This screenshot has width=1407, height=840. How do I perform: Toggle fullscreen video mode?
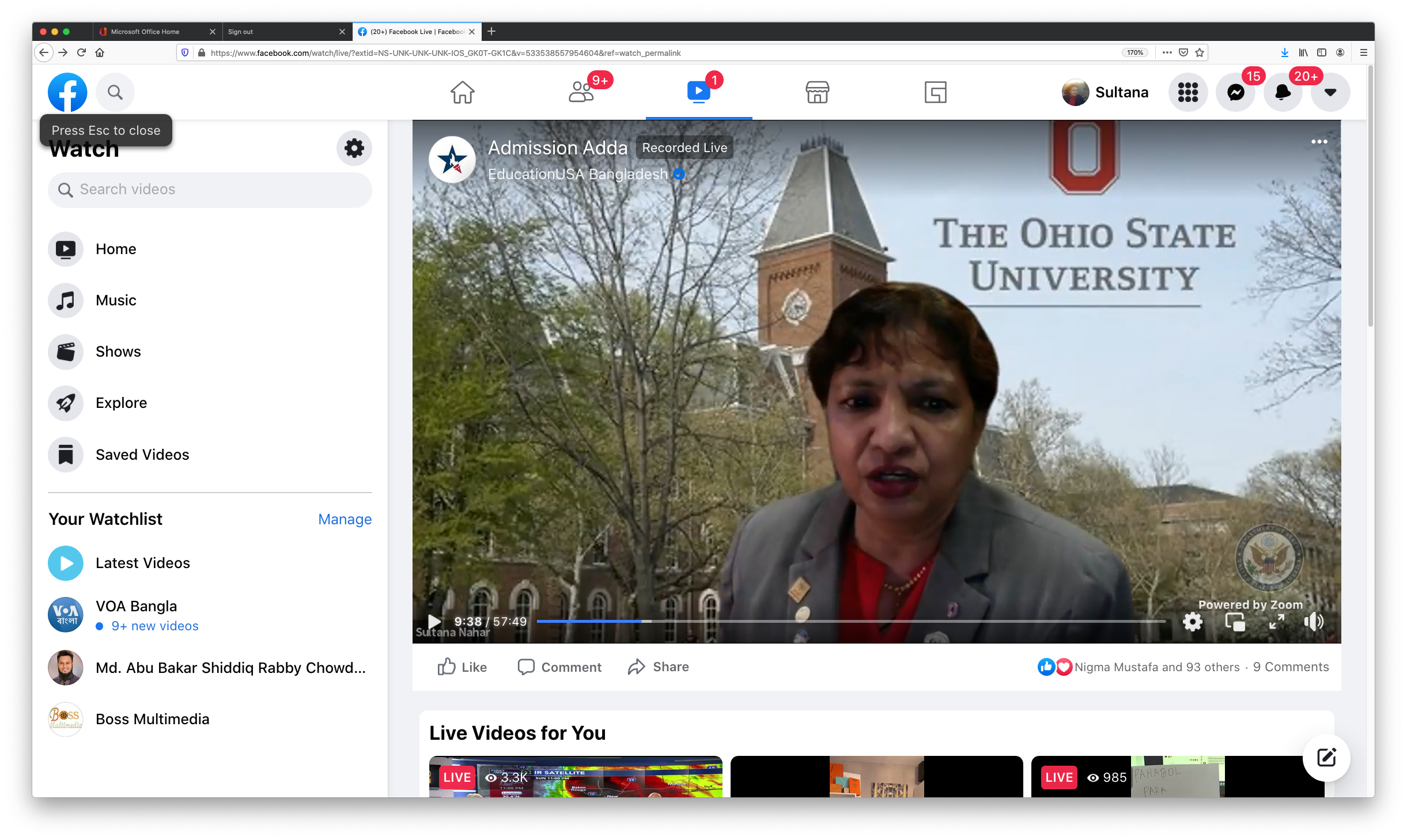(1277, 621)
